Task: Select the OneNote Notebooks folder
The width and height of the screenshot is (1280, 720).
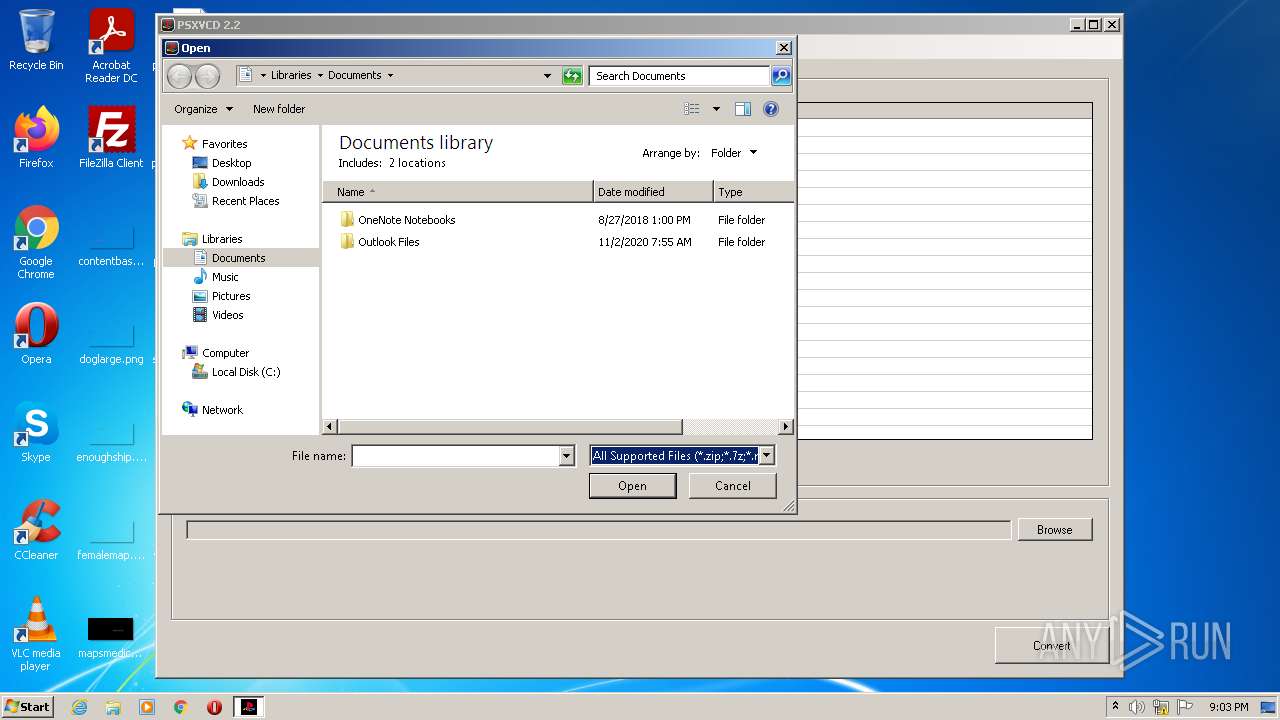Action: (406, 220)
